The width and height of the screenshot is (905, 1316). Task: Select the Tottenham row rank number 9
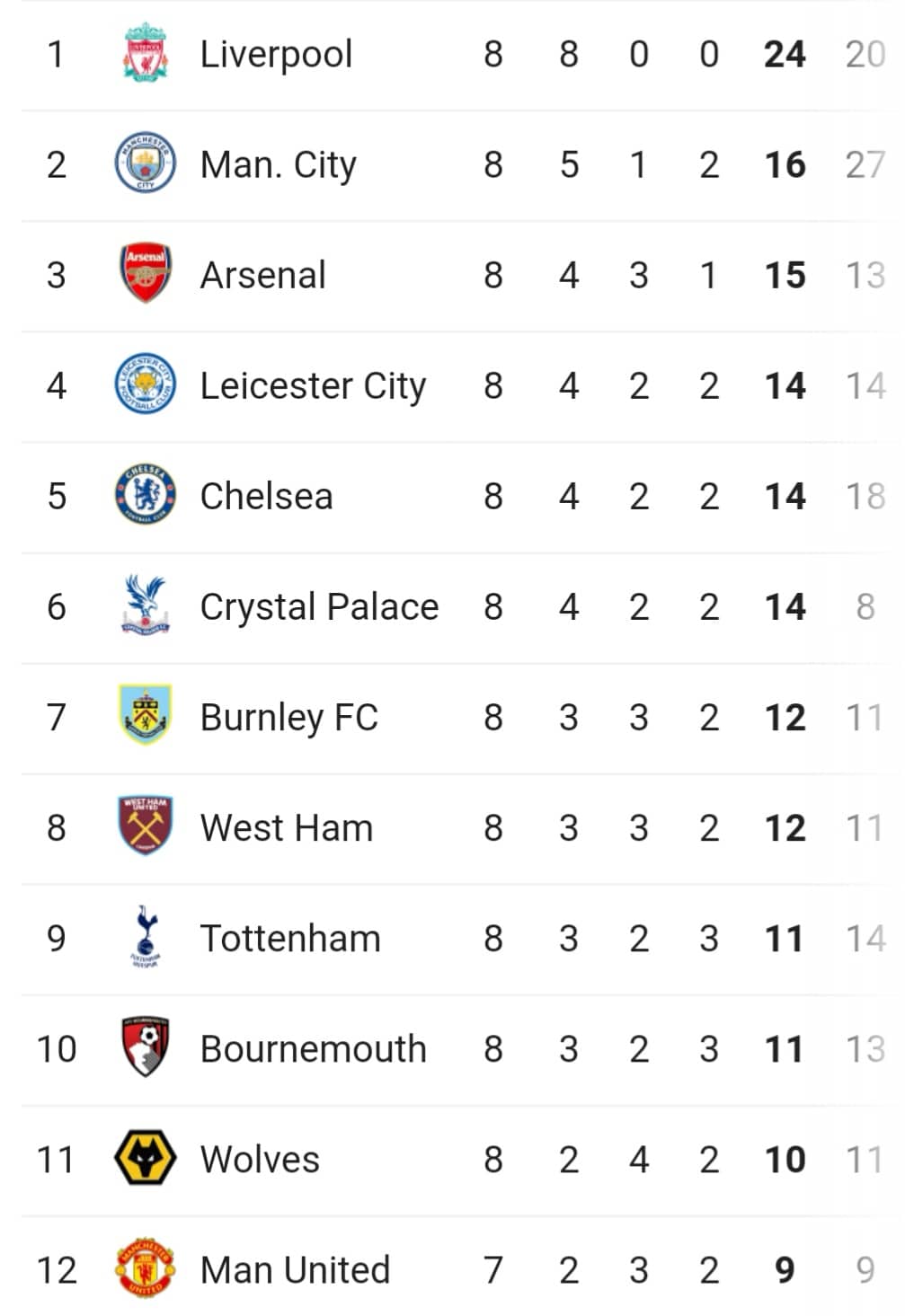(56, 939)
